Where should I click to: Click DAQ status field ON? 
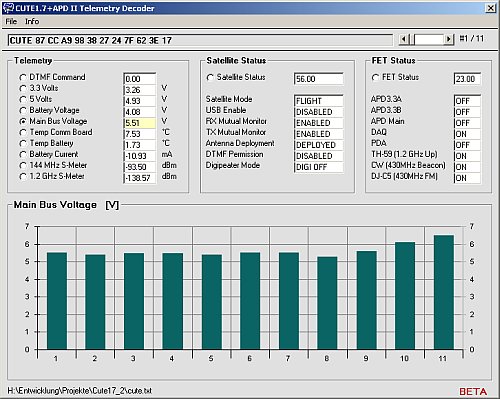click(x=467, y=134)
